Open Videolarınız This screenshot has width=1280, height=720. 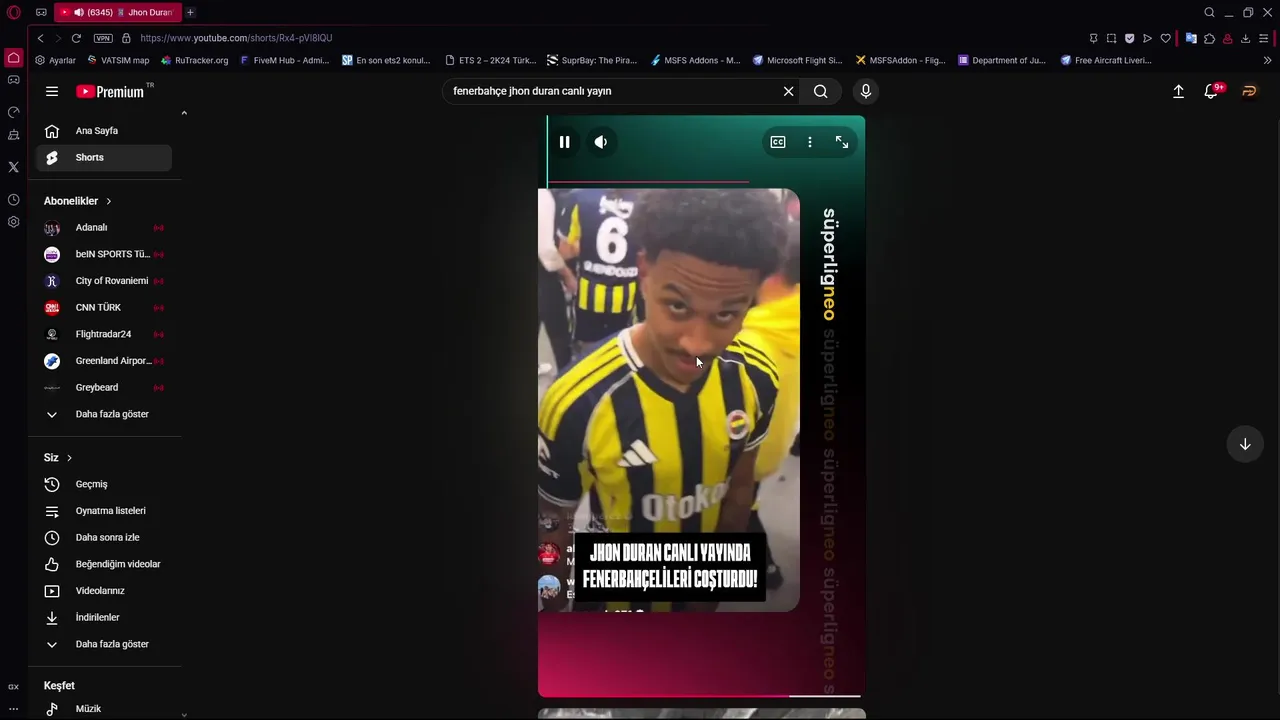[104, 591]
